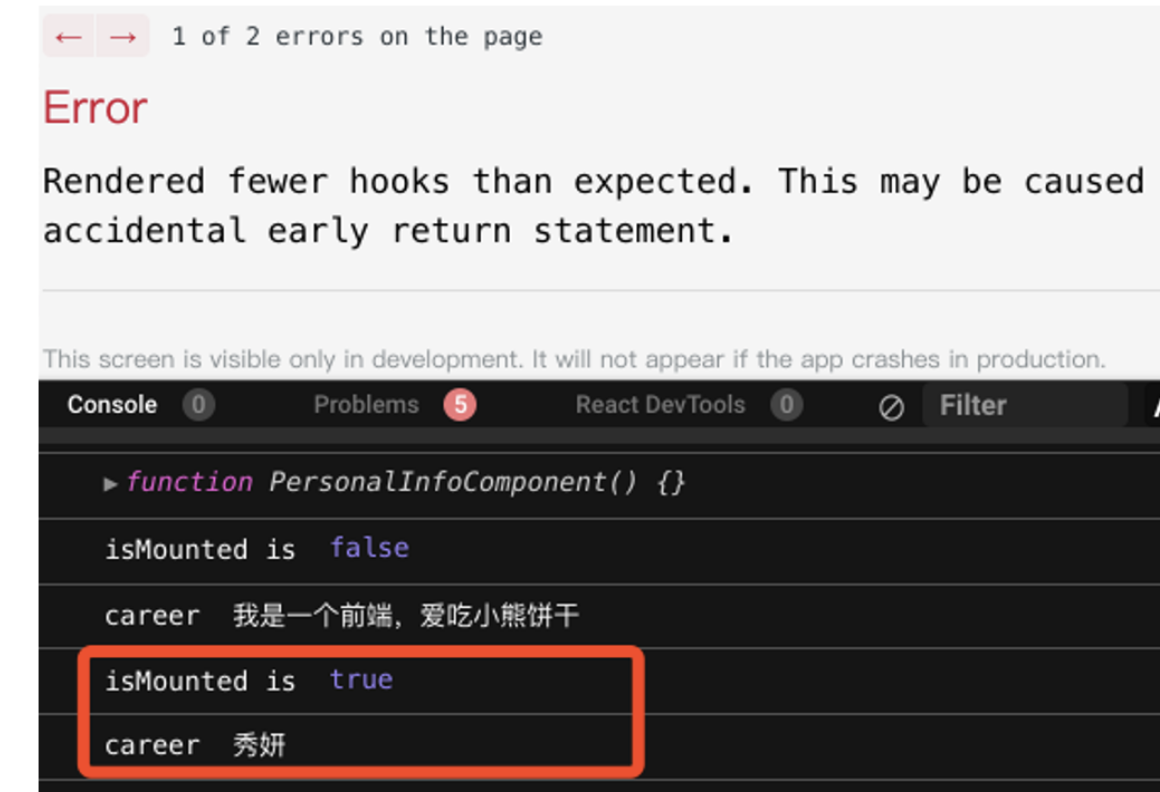This screenshot has width=1160, height=792.
Task: Click the red Error heading
Action: point(95,108)
